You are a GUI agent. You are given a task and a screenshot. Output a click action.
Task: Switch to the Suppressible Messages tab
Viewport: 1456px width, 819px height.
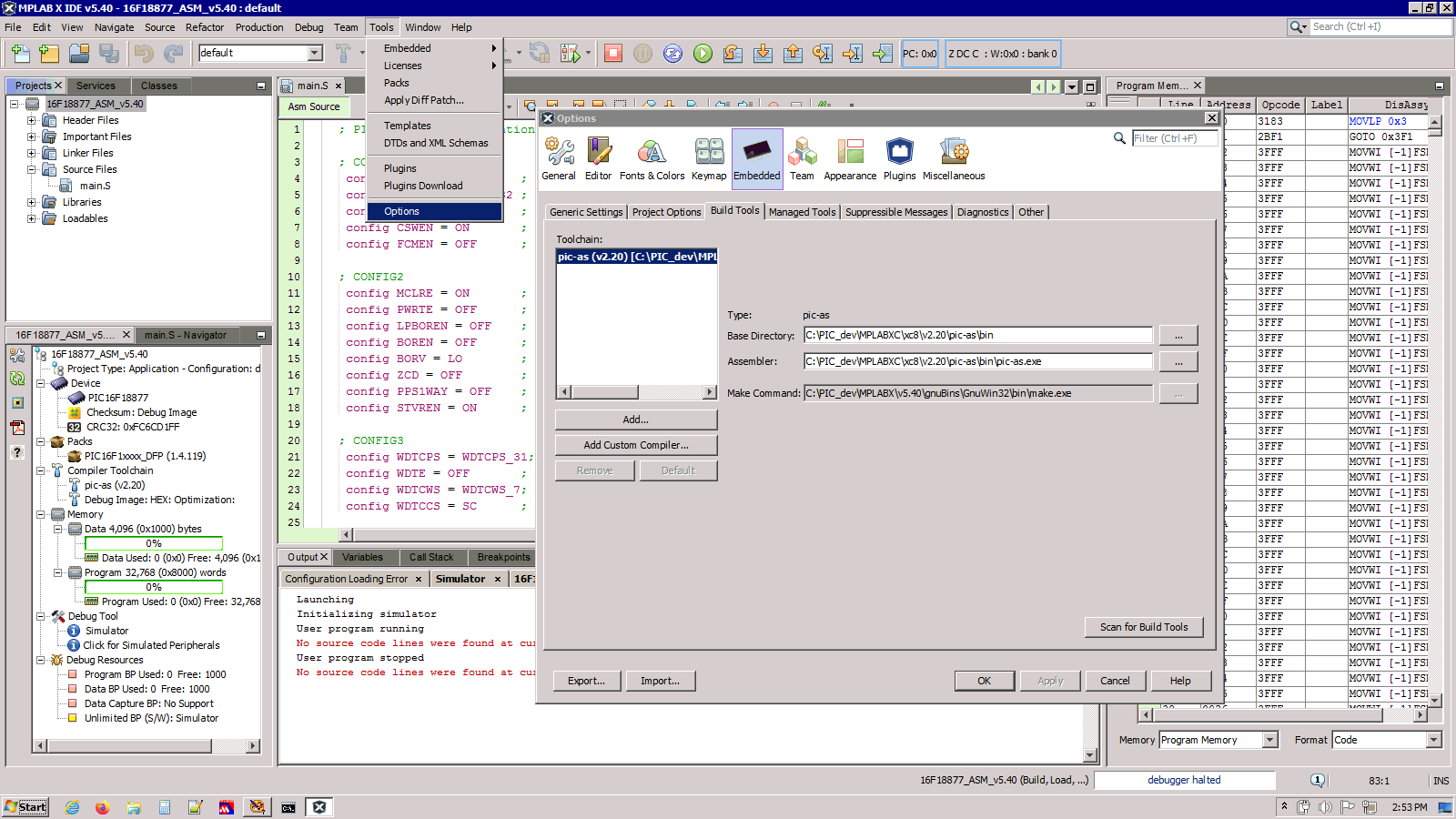[896, 212]
